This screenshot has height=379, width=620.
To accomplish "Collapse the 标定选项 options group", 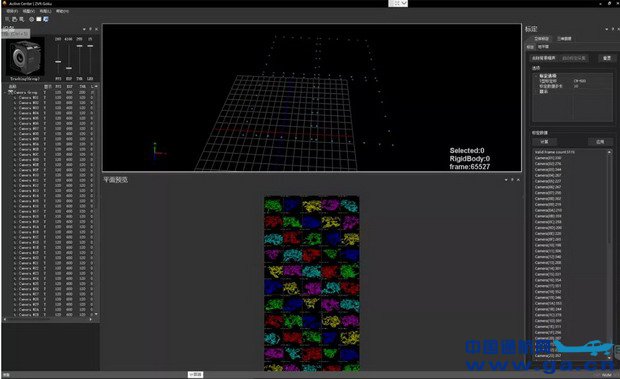I will click(536, 75).
